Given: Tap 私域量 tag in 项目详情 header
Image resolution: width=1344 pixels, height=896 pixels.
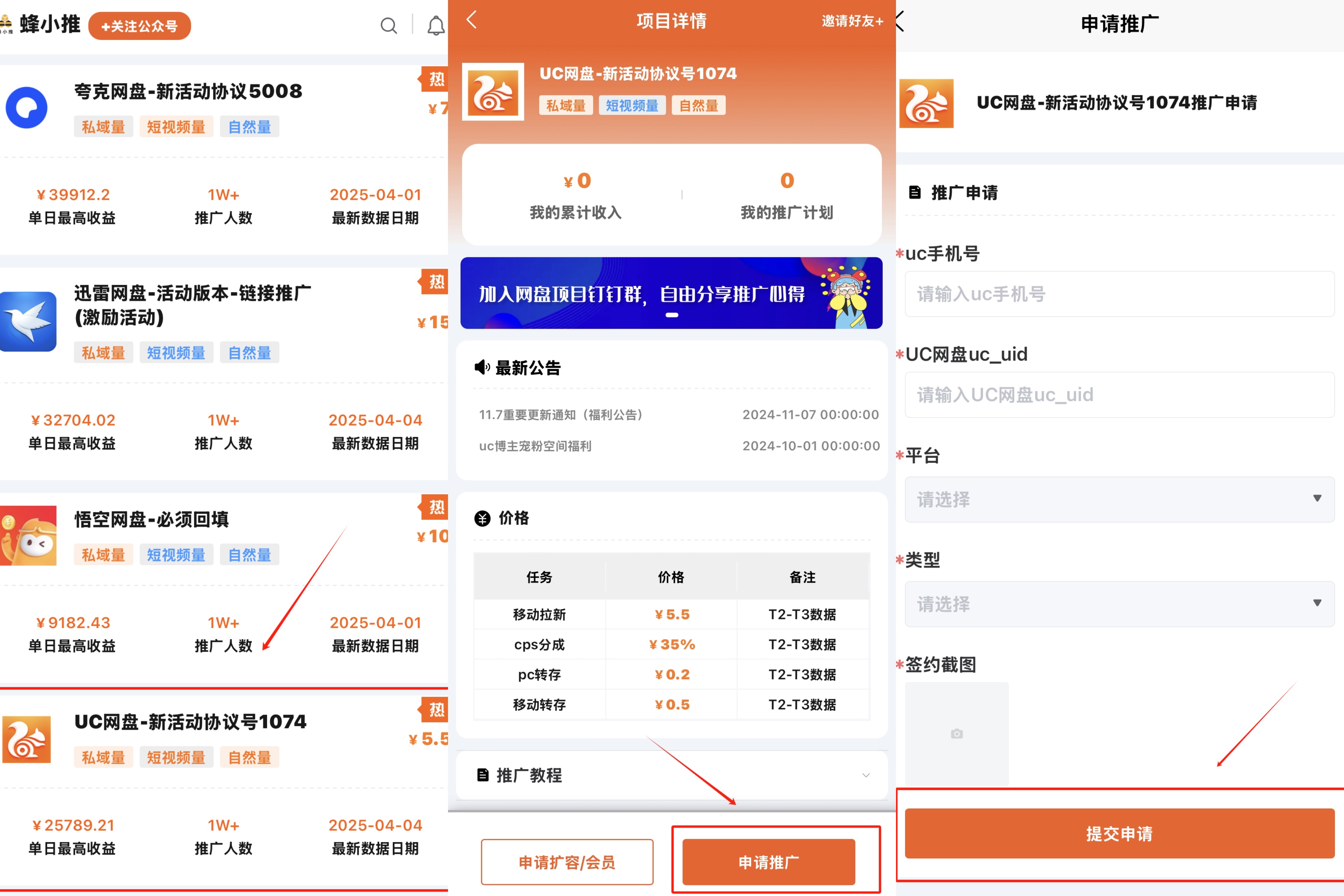Looking at the screenshot, I should click(566, 105).
